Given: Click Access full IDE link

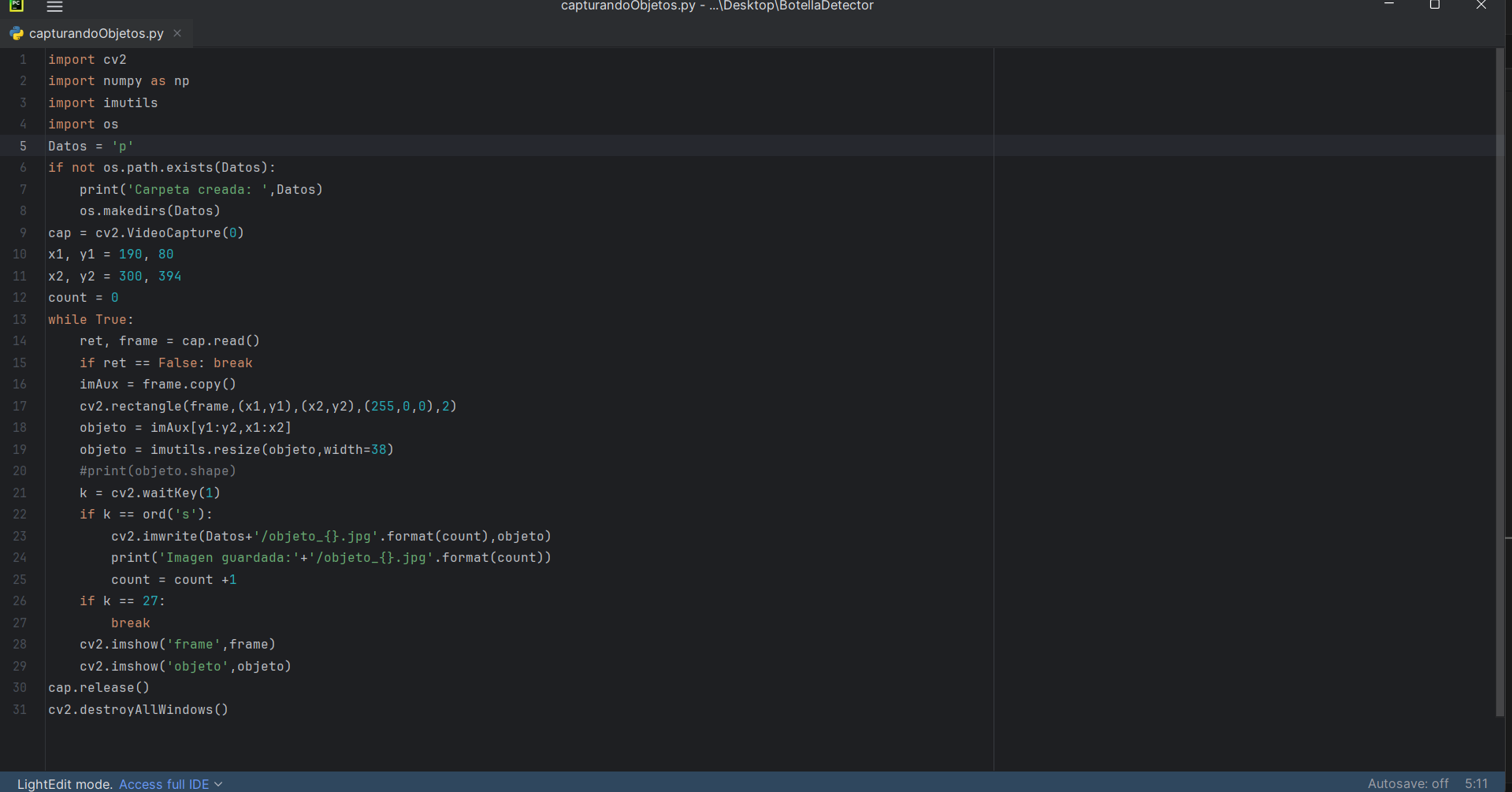Looking at the screenshot, I should click(x=164, y=784).
